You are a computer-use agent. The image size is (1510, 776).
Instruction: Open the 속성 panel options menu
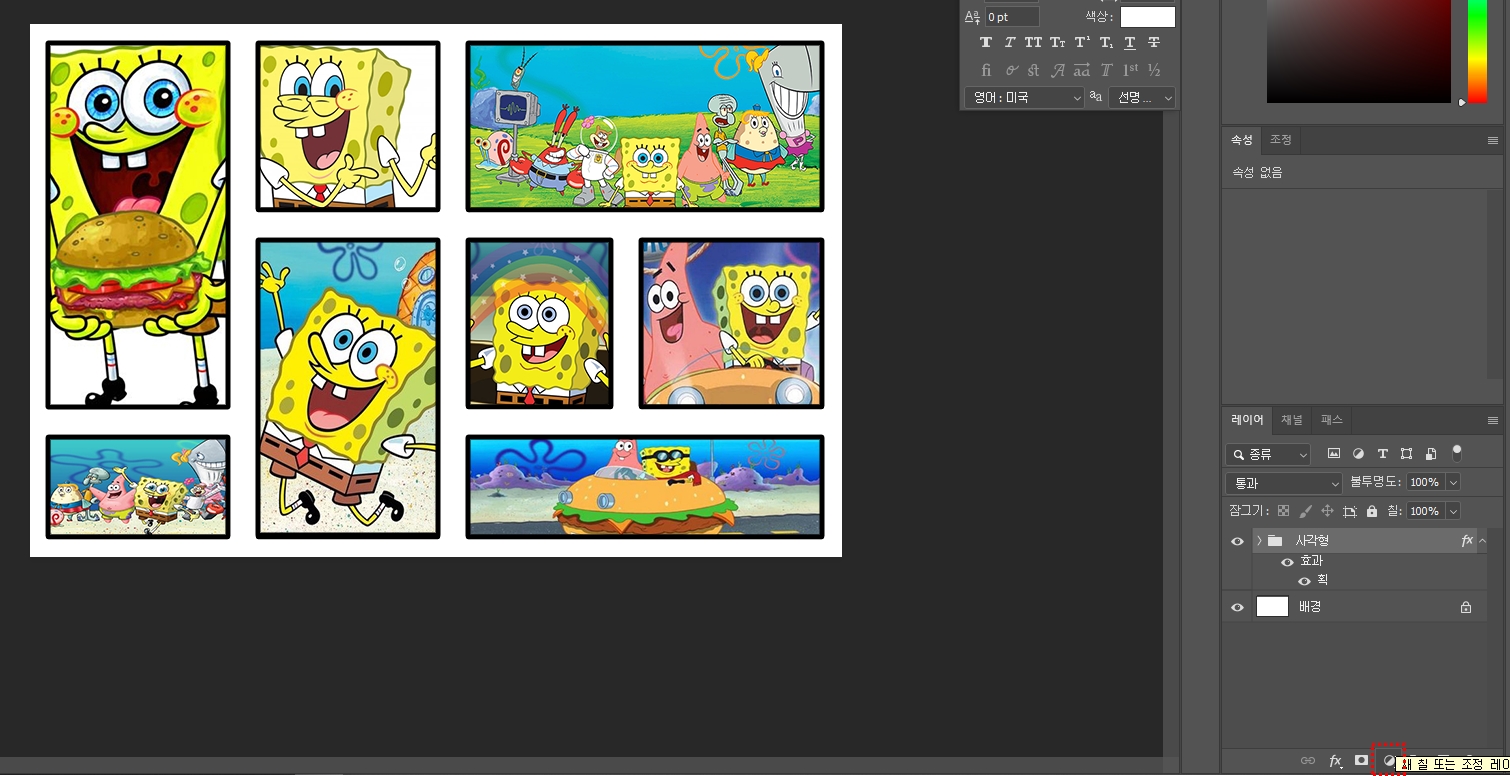pos(1492,141)
